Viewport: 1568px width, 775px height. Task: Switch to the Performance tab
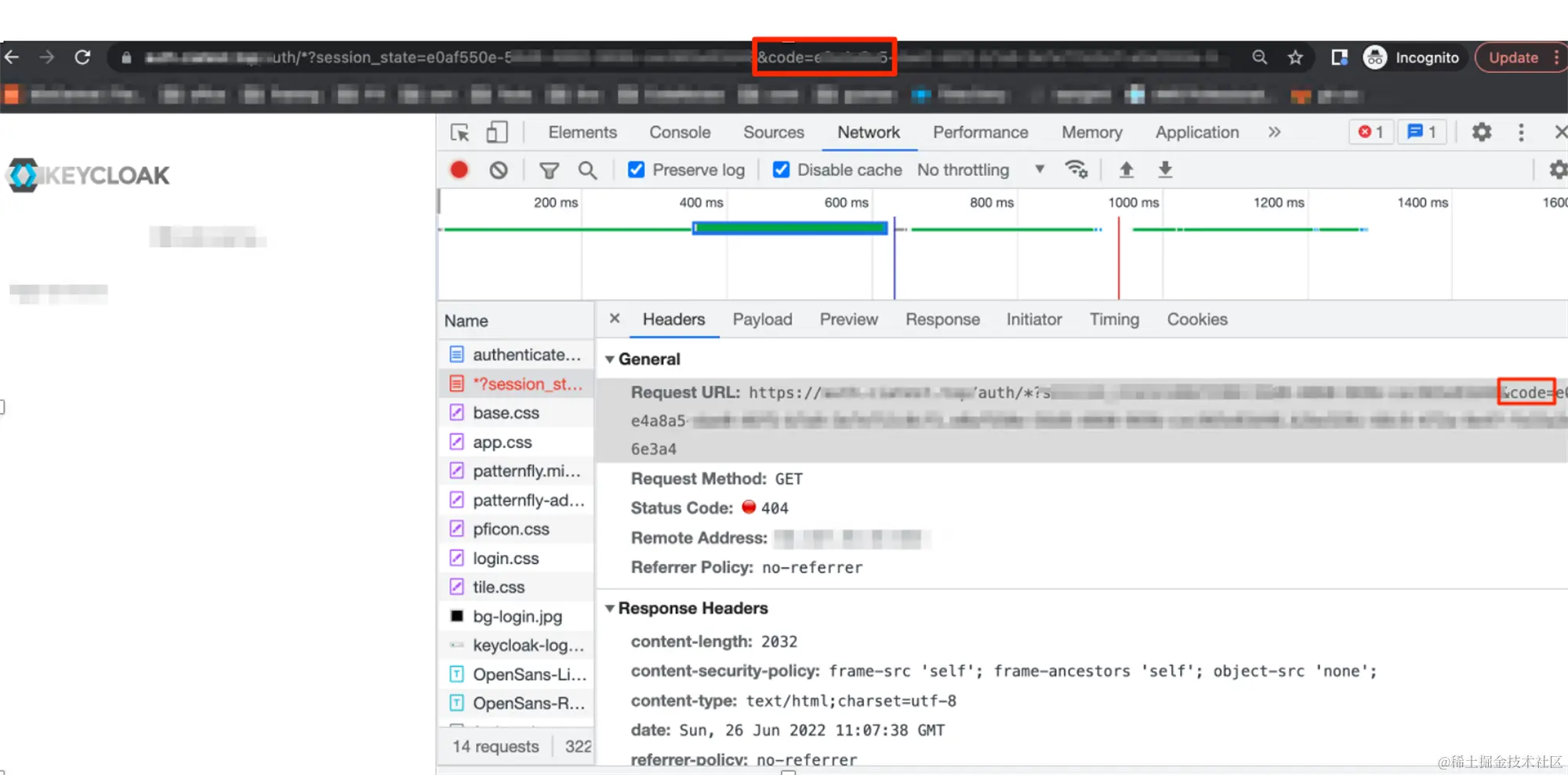[981, 133]
